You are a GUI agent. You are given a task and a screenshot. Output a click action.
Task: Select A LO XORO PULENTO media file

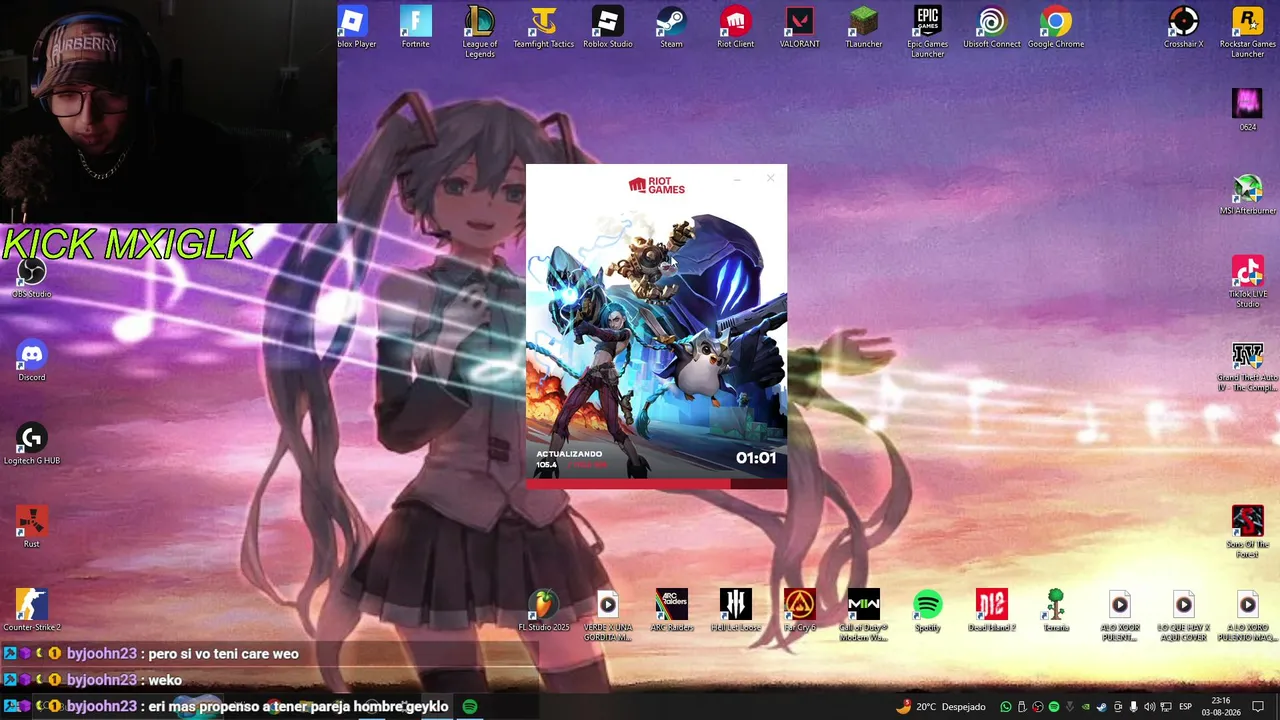[1247, 615]
